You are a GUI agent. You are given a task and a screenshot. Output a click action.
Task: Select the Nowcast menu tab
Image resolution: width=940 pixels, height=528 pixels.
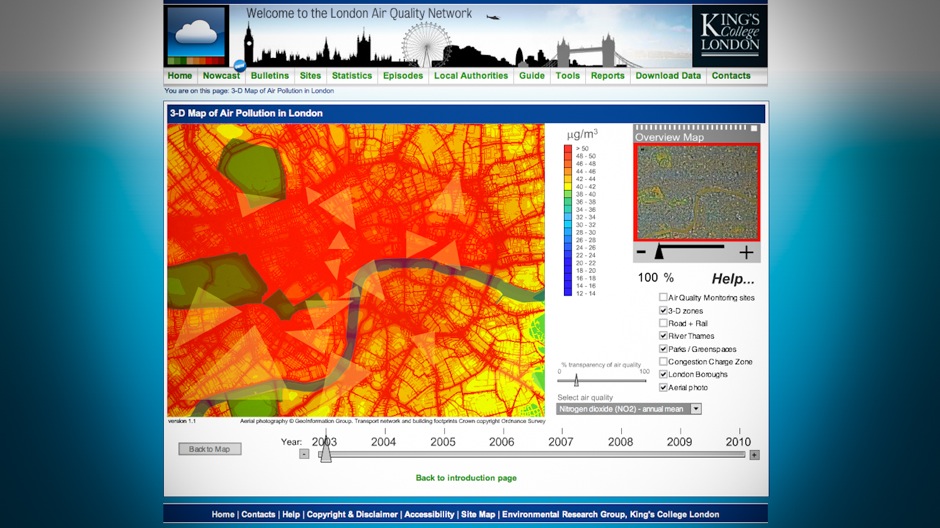[221, 76]
